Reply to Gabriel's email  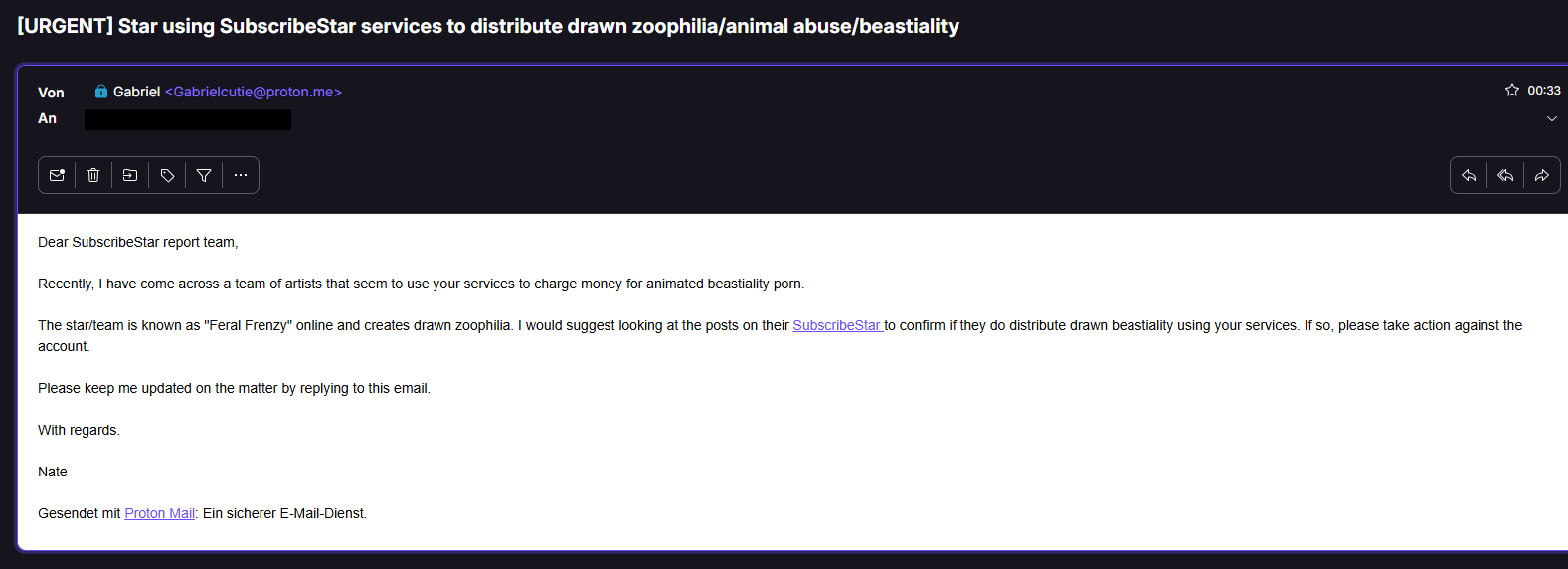1469,175
